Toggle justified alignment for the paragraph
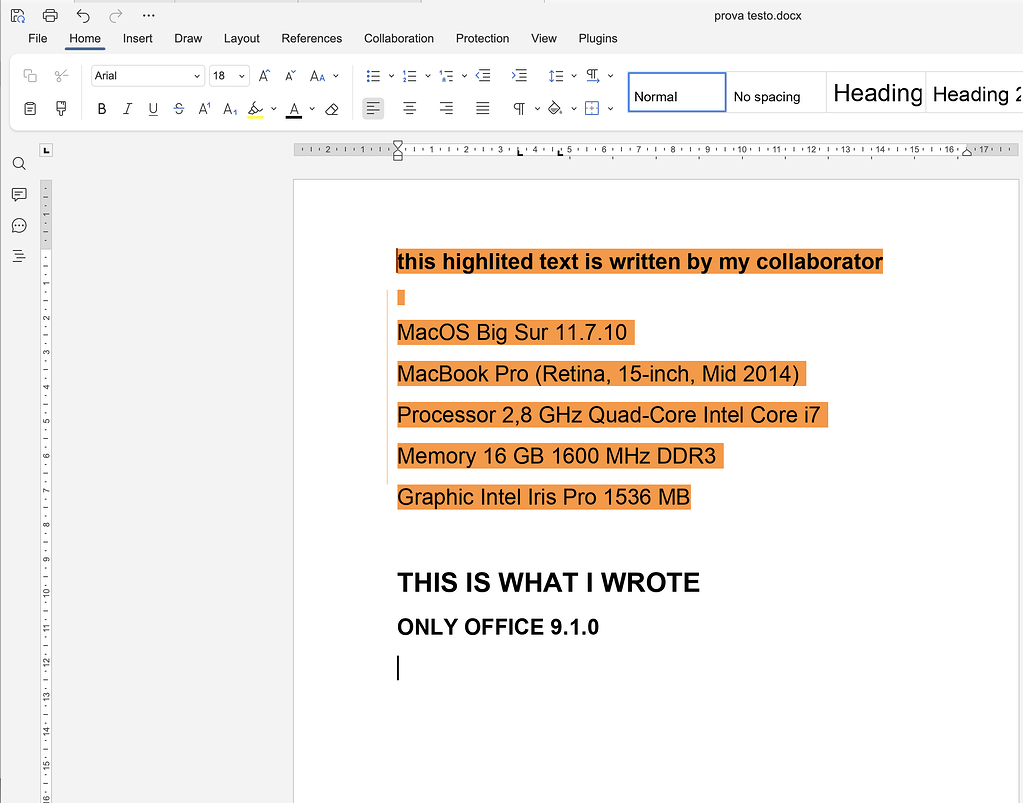The width and height of the screenshot is (1023, 803). pos(482,108)
